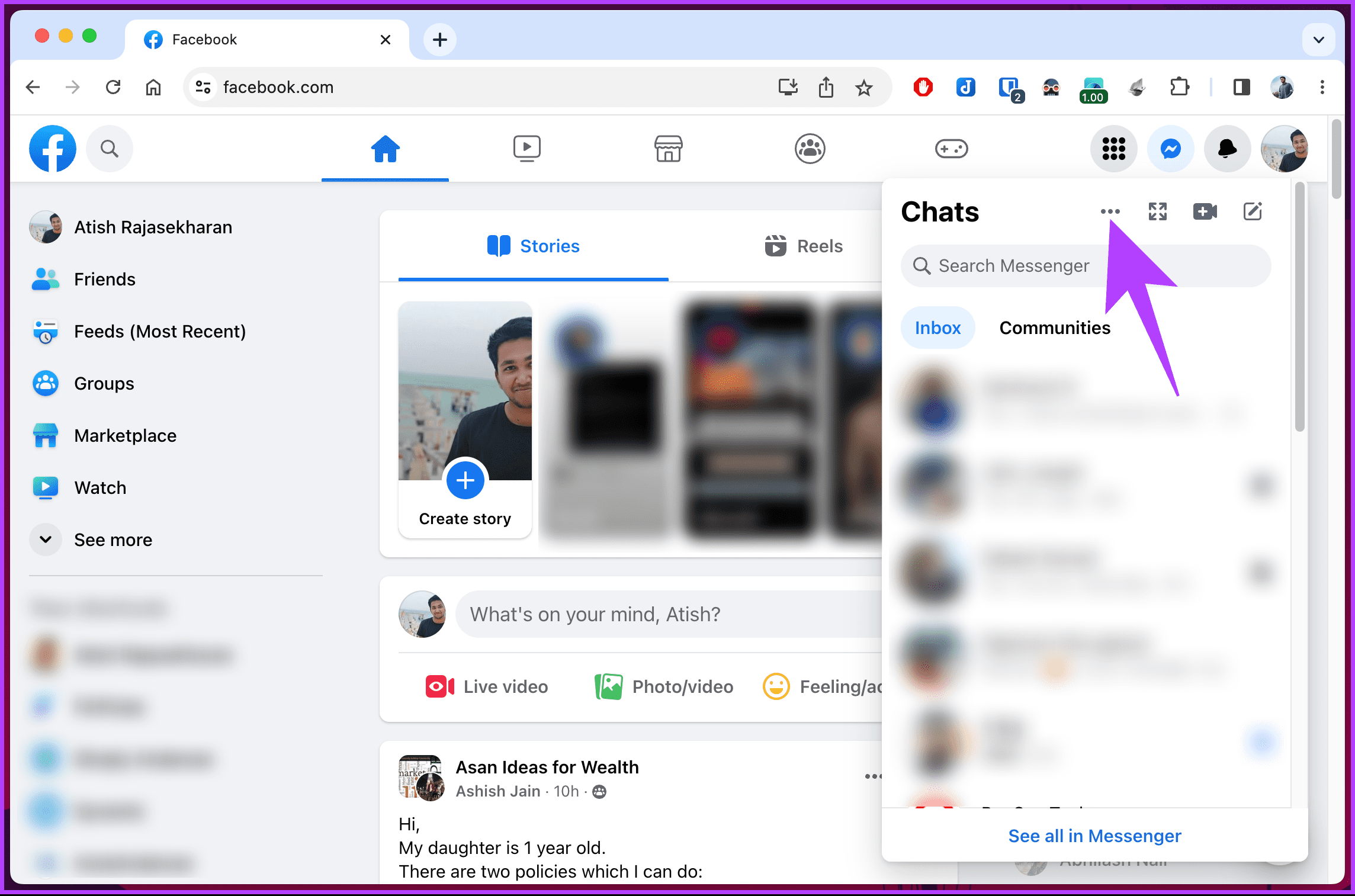
Task: Open Groups icon in top navigation
Action: click(810, 149)
